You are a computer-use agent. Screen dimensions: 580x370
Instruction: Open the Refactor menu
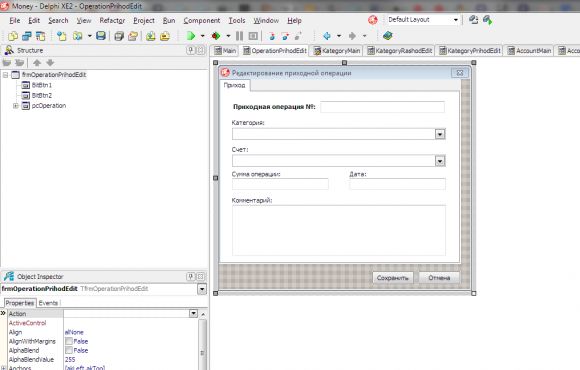pos(112,21)
